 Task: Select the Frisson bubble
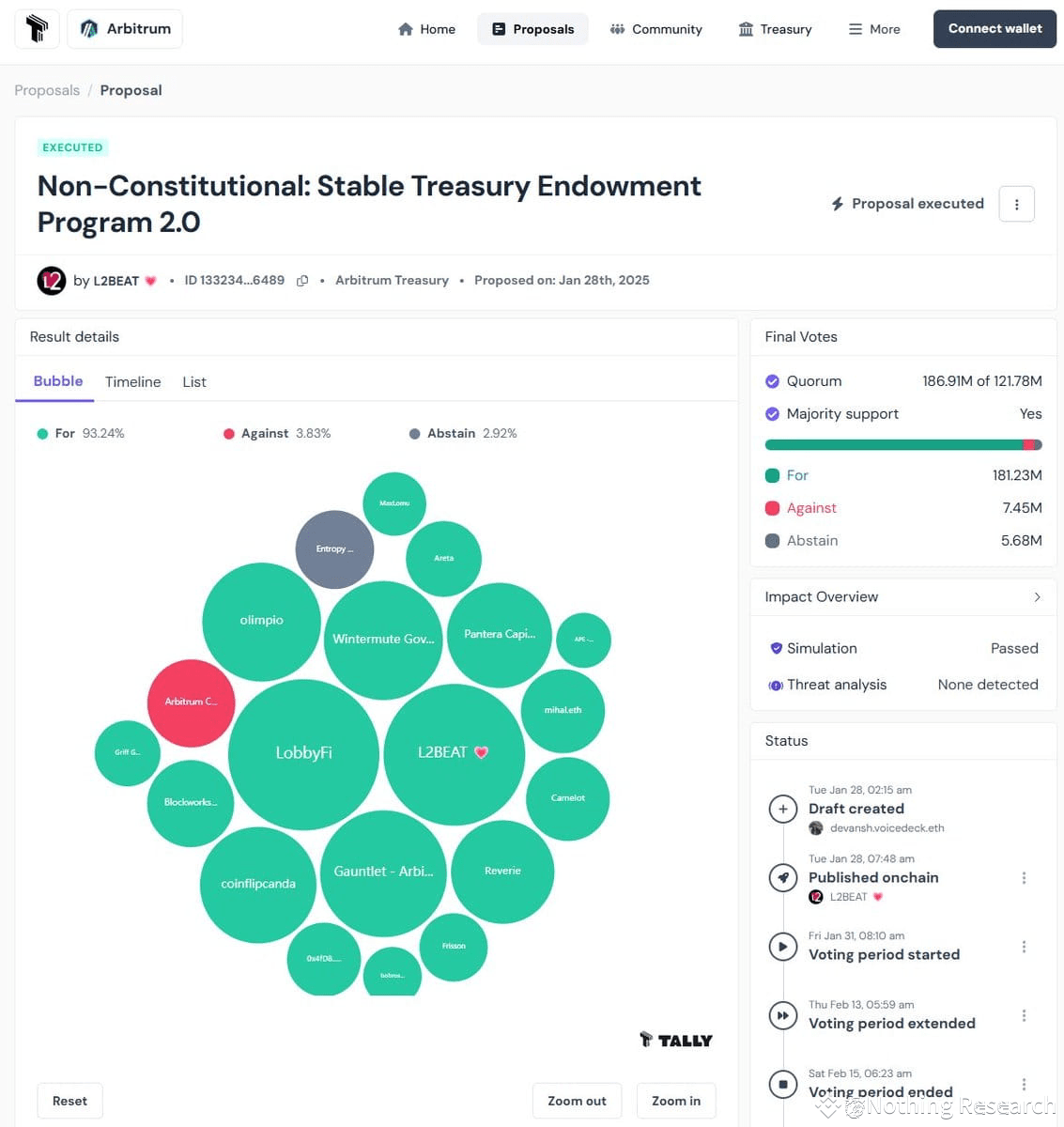454,947
